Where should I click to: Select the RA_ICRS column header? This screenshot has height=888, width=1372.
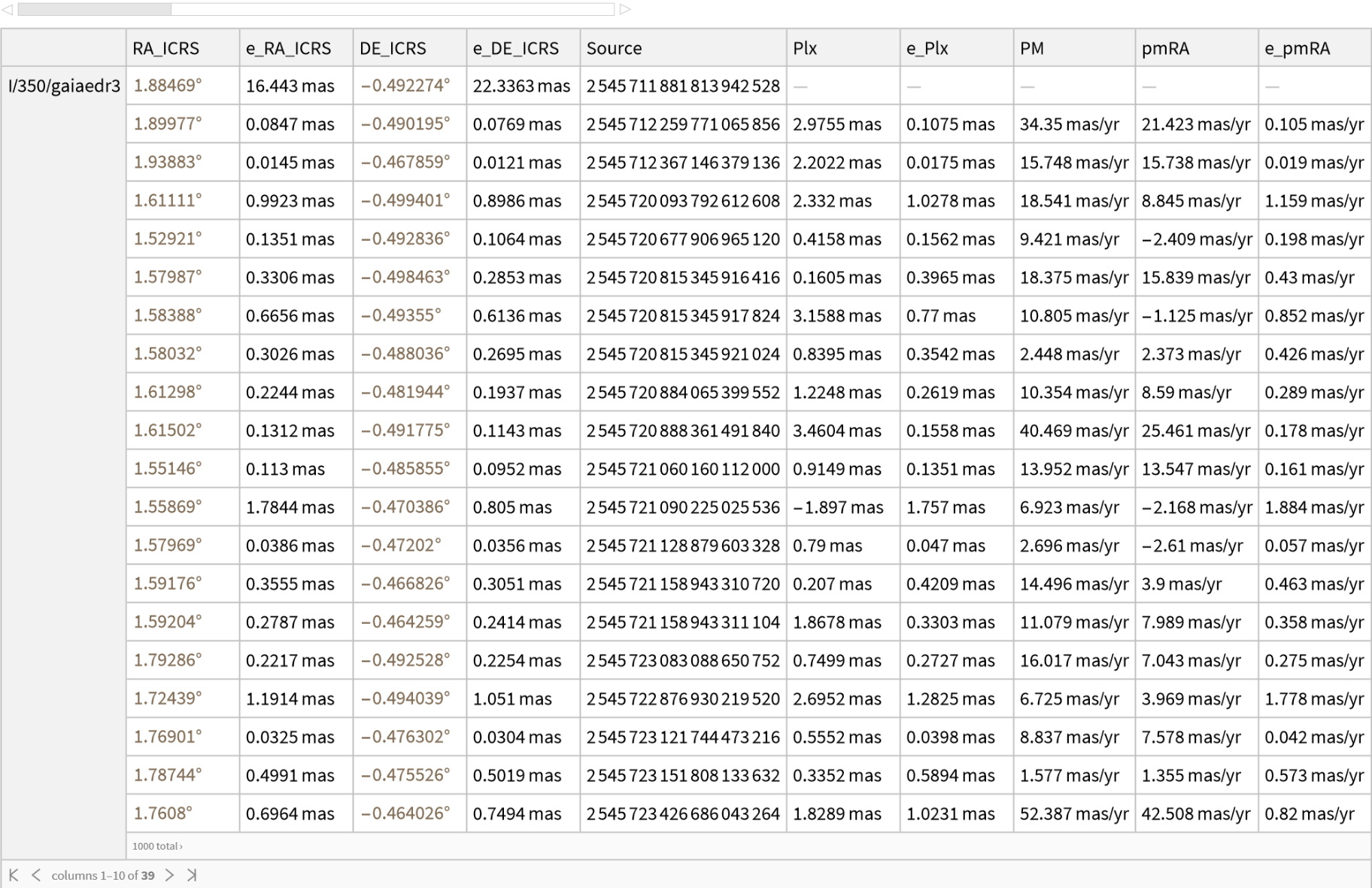(x=165, y=48)
